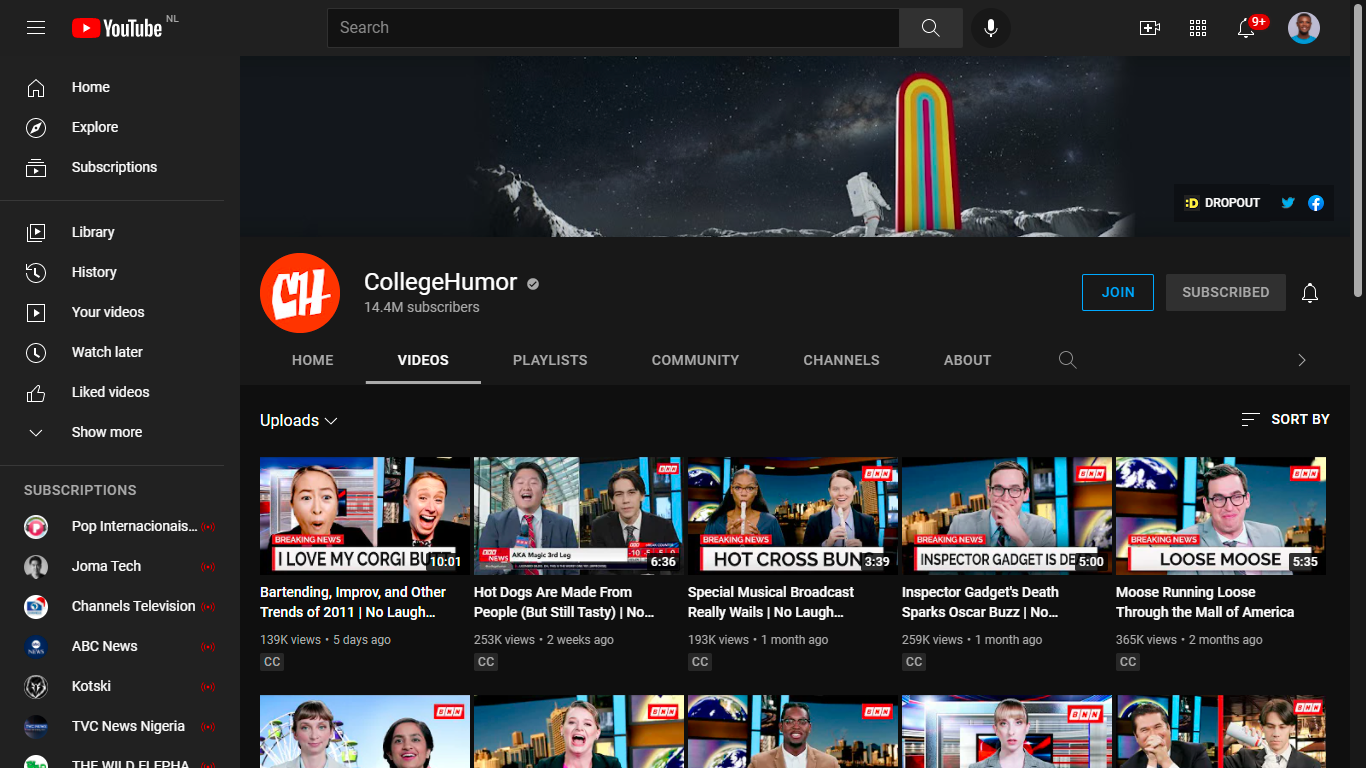Open the About tab
Viewport: 1366px width, 768px height.
pos(968,360)
